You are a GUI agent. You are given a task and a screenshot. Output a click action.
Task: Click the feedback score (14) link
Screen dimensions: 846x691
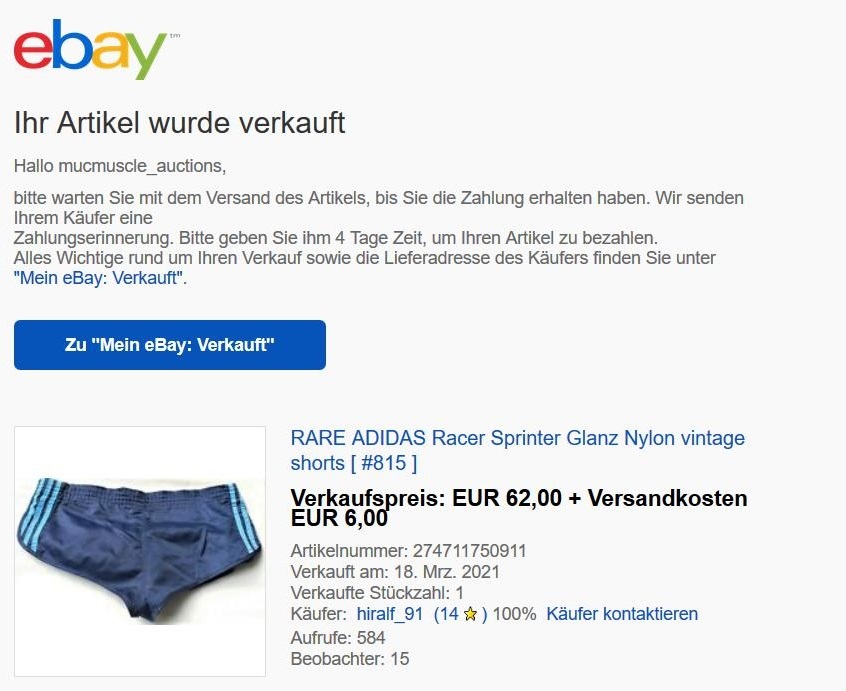click(460, 614)
